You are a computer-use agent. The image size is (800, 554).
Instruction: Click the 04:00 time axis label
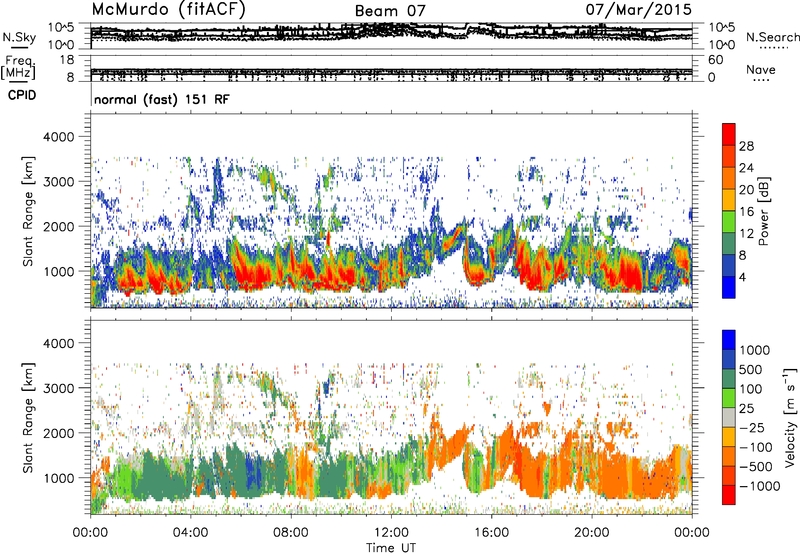tap(190, 533)
